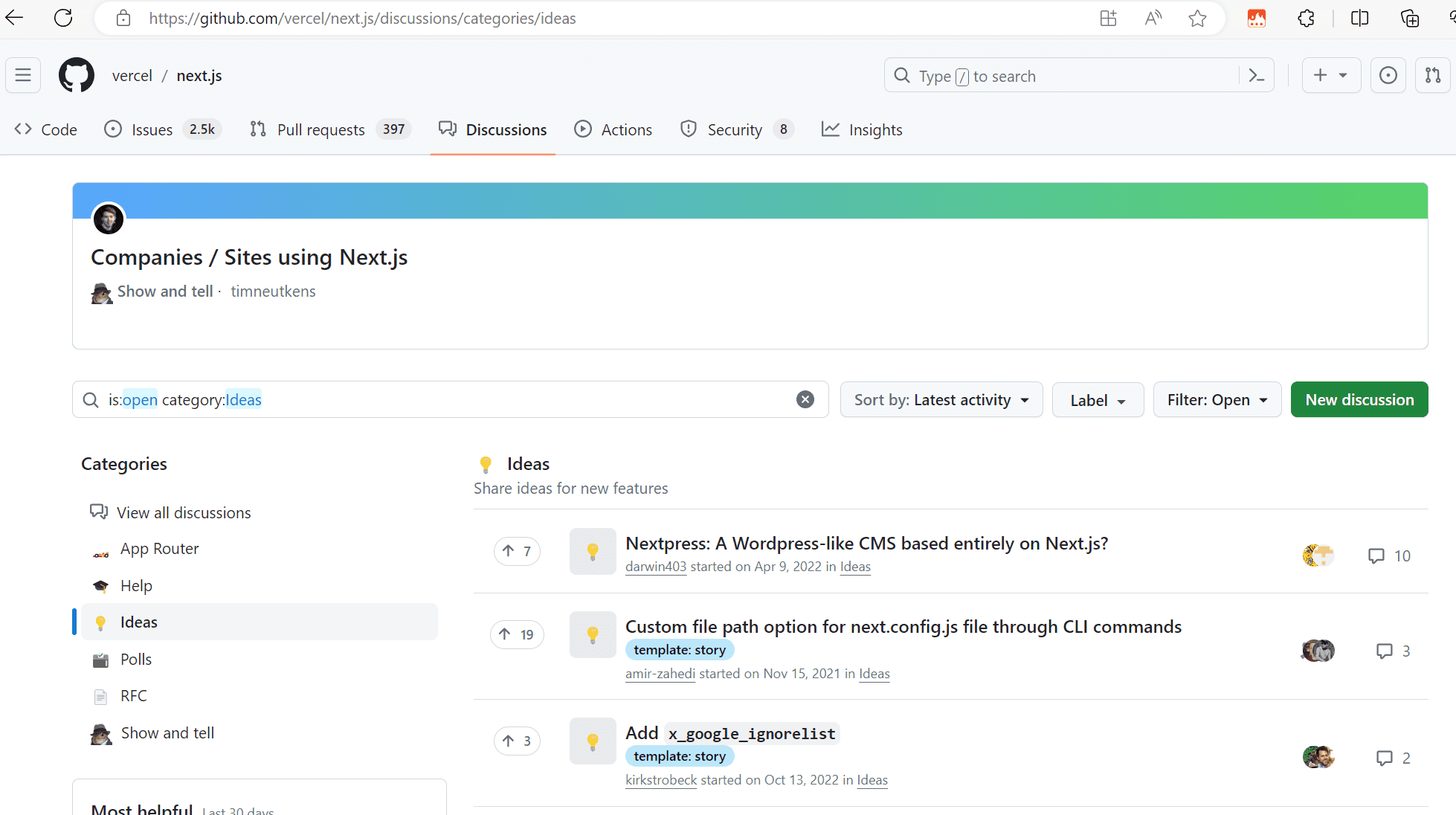The height and width of the screenshot is (815, 1456).
Task: Clear the discussion search query
Action: coord(805,399)
